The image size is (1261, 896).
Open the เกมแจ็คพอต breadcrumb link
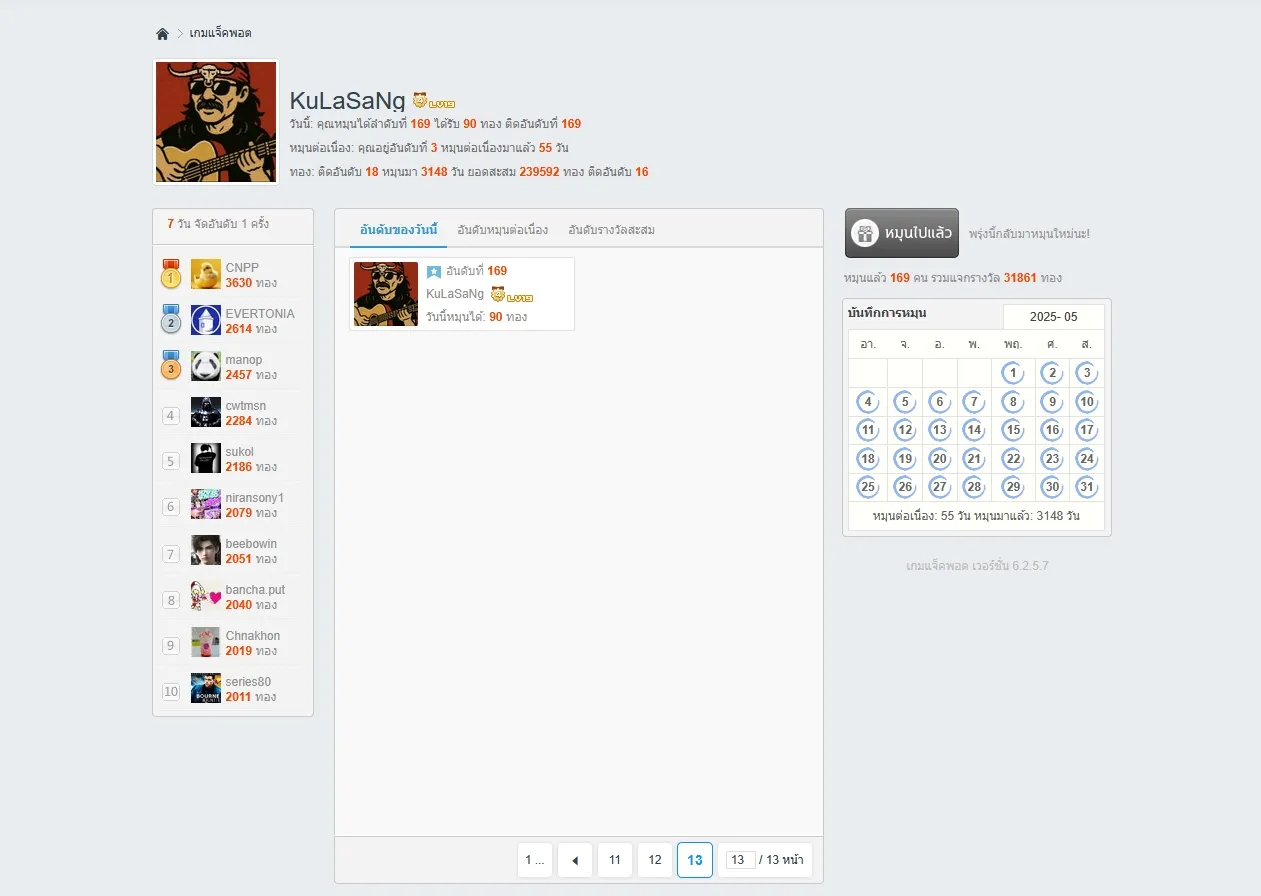coord(220,33)
